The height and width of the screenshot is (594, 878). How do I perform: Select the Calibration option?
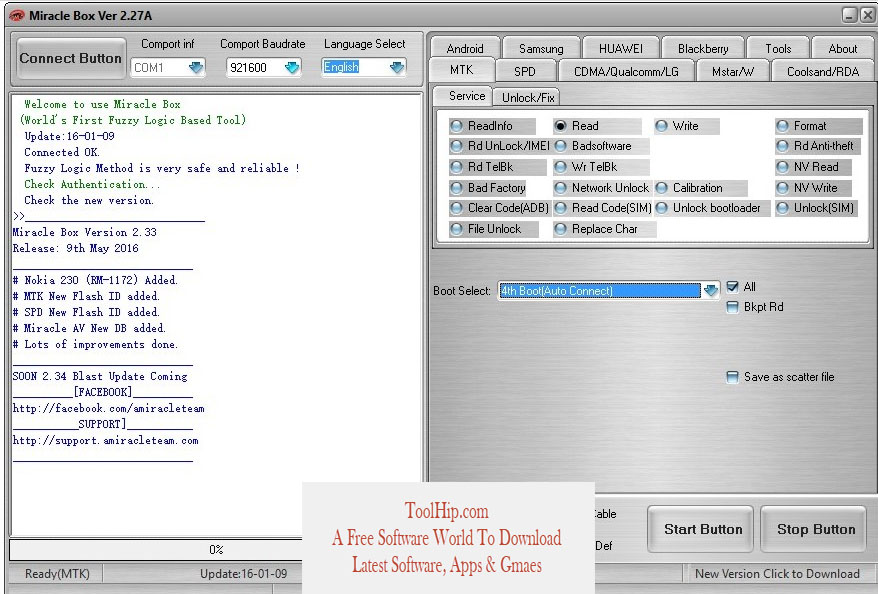point(701,188)
